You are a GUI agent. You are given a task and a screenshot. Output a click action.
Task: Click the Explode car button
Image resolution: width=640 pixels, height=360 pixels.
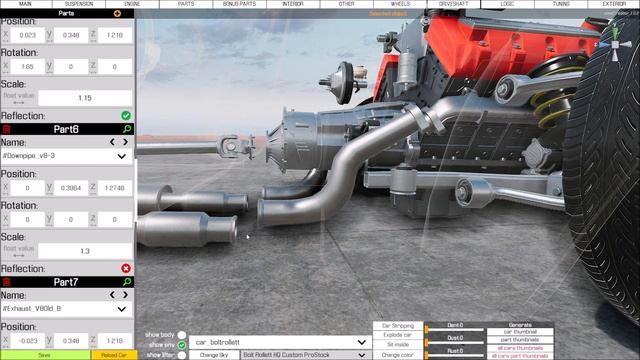[398, 335]
